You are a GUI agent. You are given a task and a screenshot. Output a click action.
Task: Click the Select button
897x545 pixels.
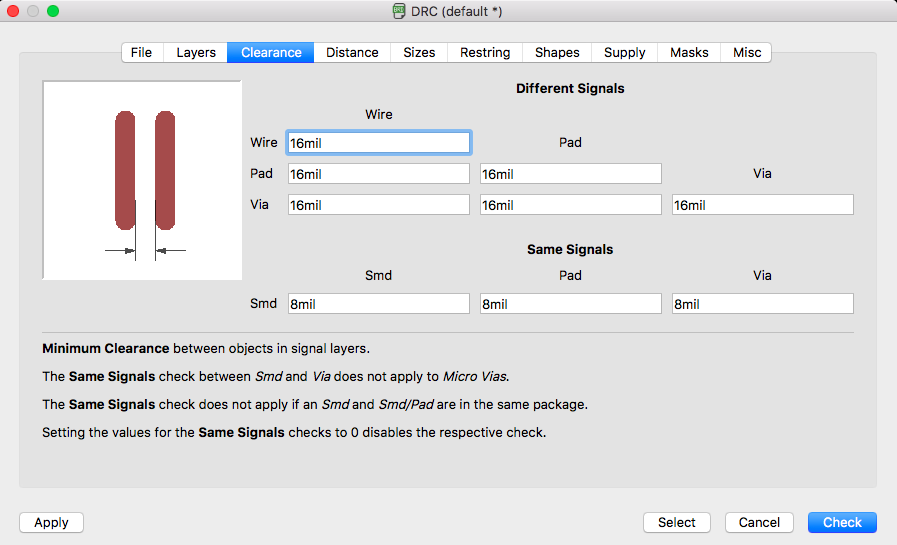[677, 523]
